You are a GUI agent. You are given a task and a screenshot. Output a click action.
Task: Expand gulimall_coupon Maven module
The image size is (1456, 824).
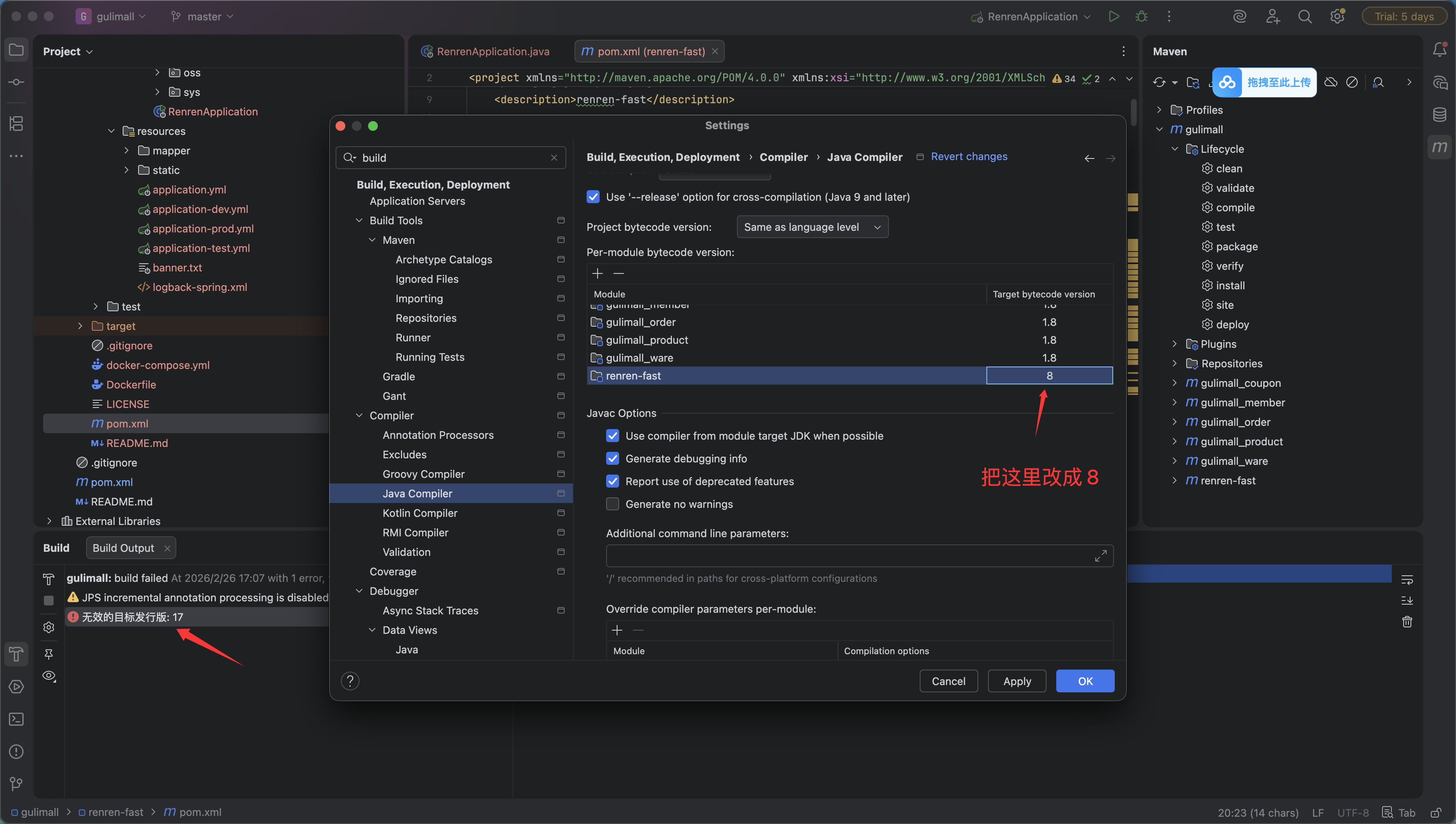1175,383
